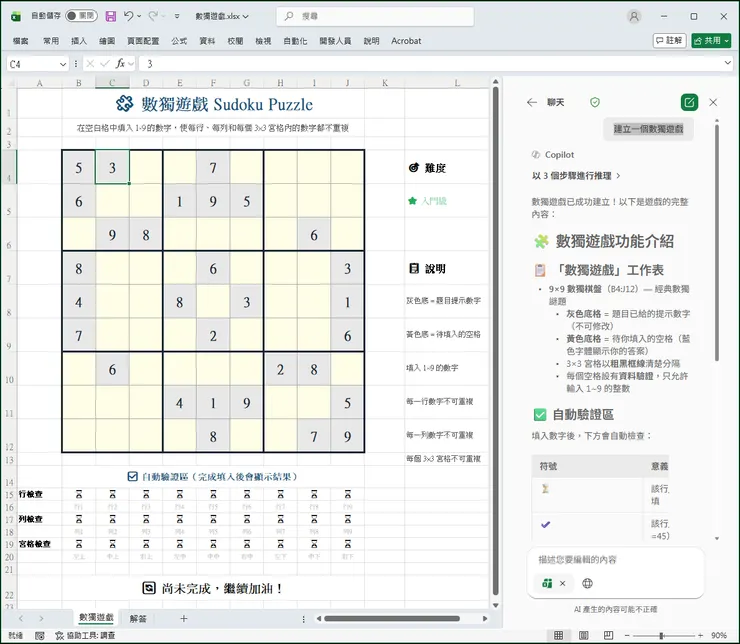This screenshot has width=740, height=644.
Task: Click 尚未完成，繼續加油！ status text
Action: point(222,588)
